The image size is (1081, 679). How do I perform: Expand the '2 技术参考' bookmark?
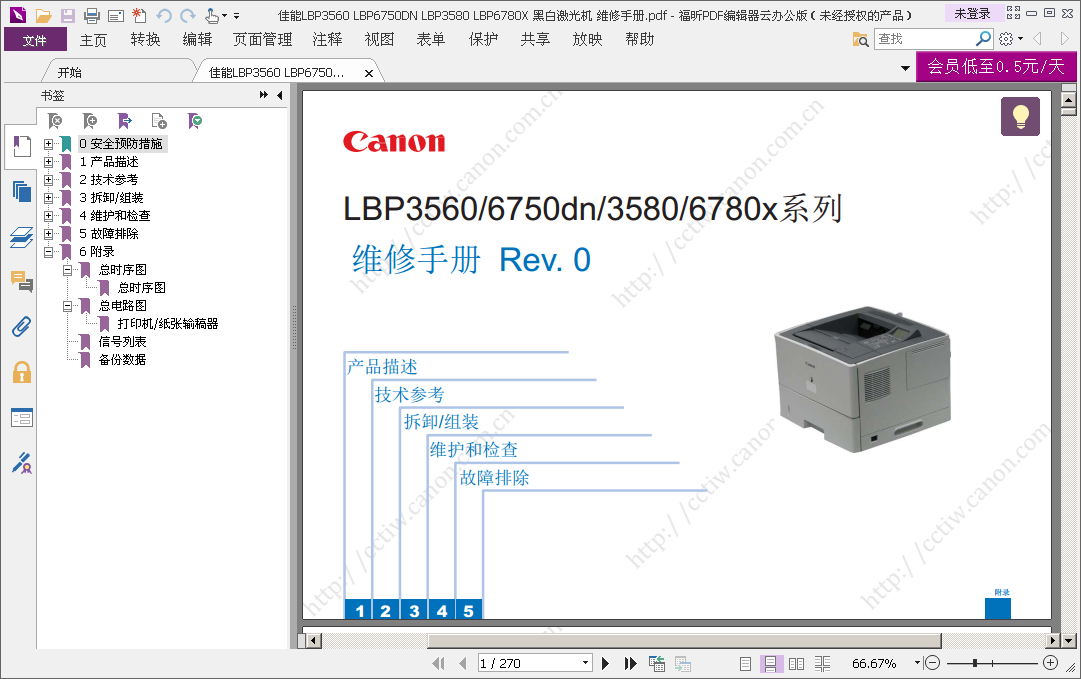click(48, 180)
